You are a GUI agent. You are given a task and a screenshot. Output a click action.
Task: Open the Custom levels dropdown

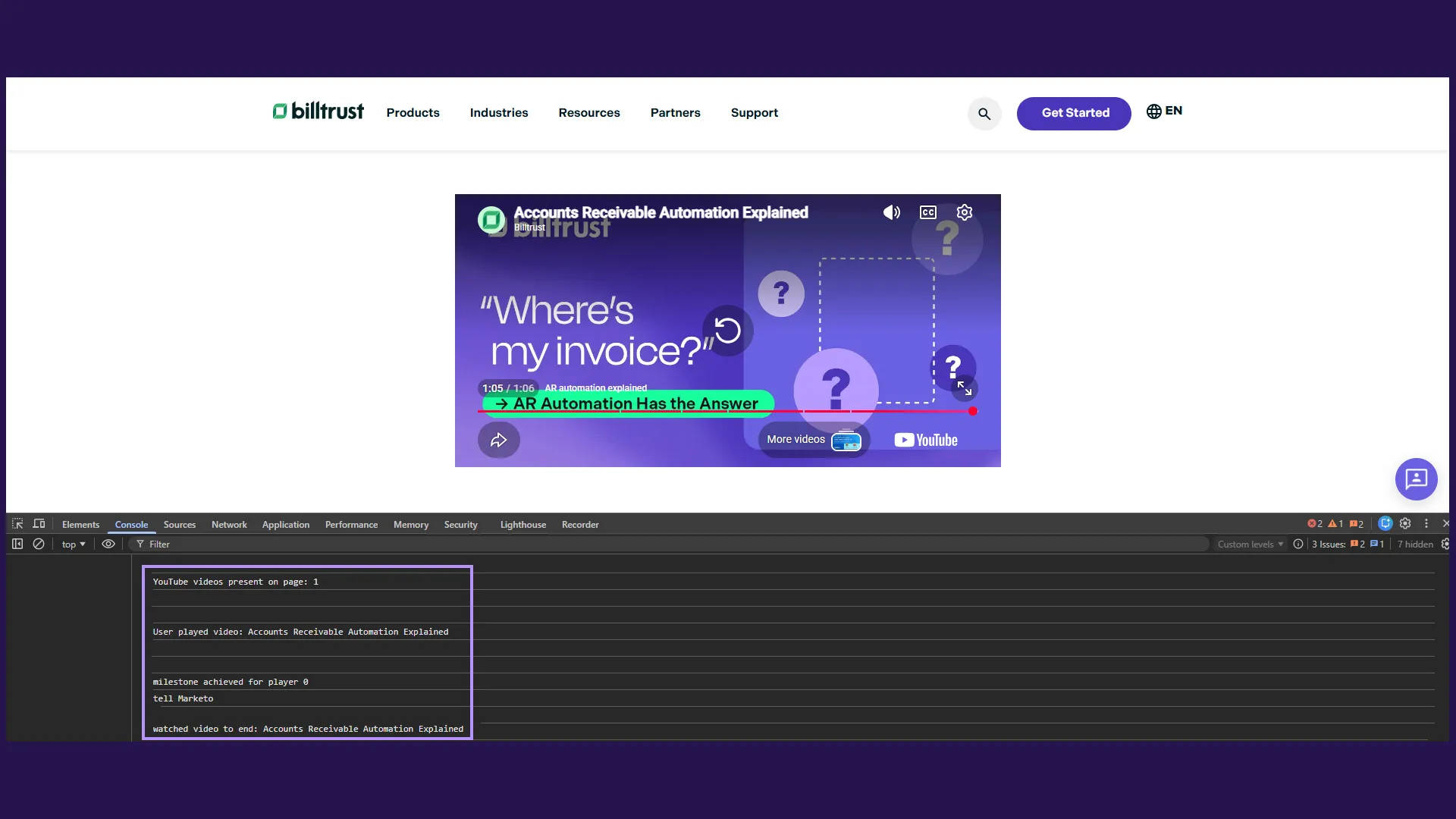(x=1250, y=544)
